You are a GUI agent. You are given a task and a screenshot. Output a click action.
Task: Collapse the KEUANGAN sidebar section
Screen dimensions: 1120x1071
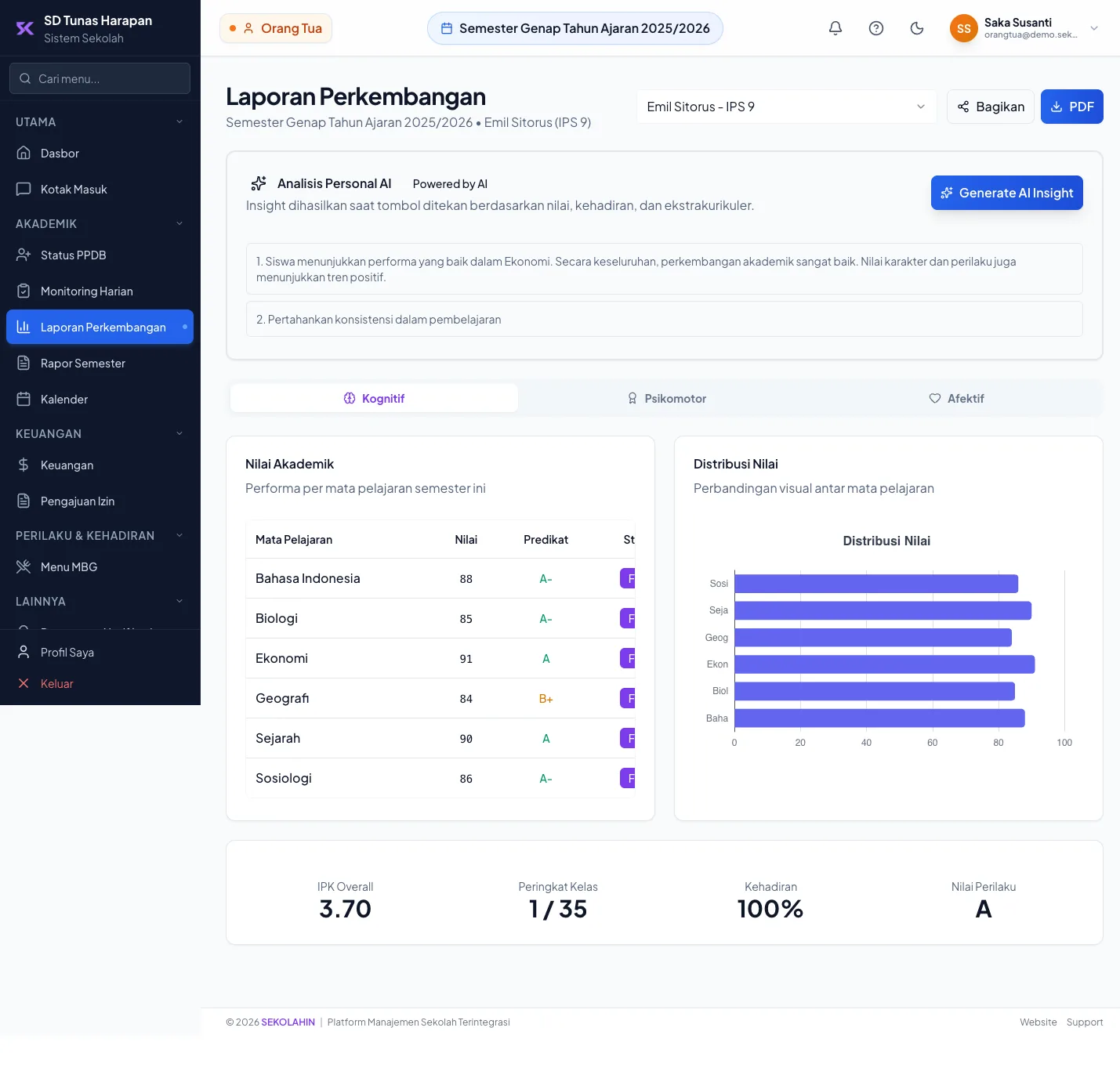coord(100,434)
